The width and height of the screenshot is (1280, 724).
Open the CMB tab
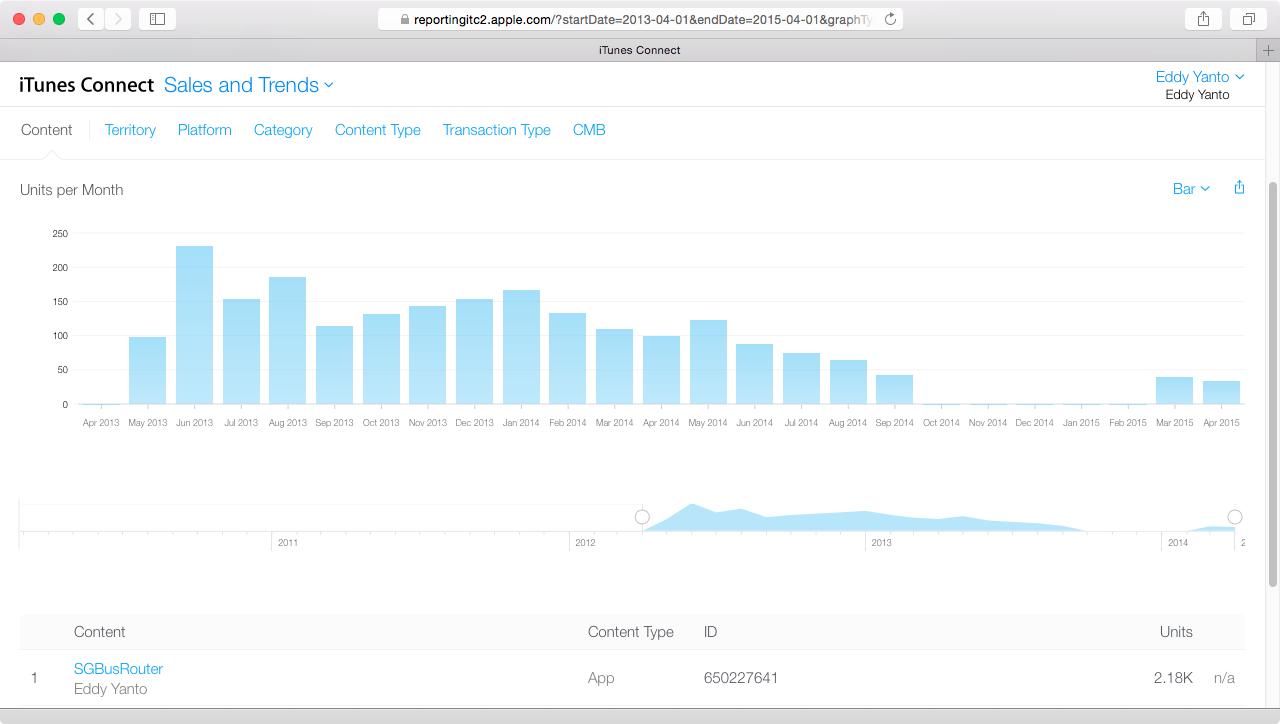click(589, 130)
